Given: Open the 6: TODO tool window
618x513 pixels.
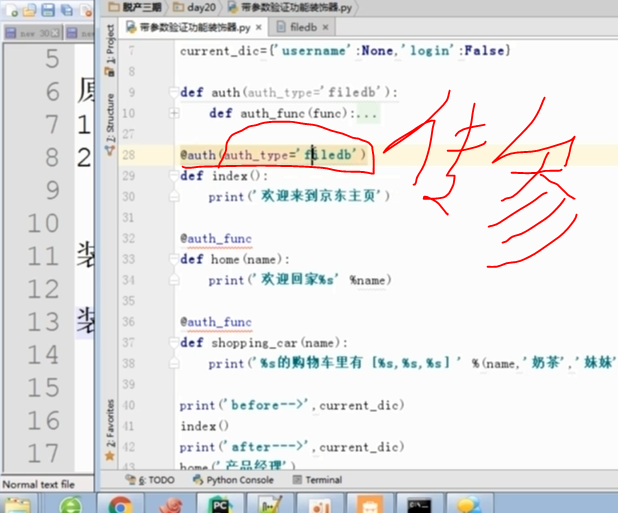Looking at the screenshot, I should coord(150,480).
